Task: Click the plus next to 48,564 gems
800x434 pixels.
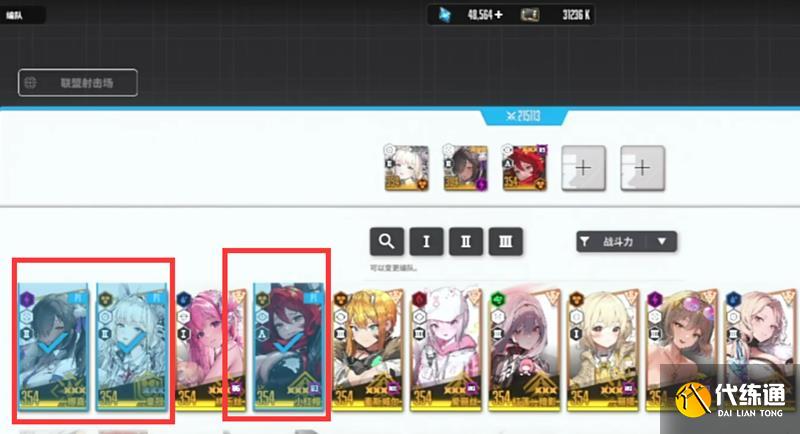Action: click(498, 15)
